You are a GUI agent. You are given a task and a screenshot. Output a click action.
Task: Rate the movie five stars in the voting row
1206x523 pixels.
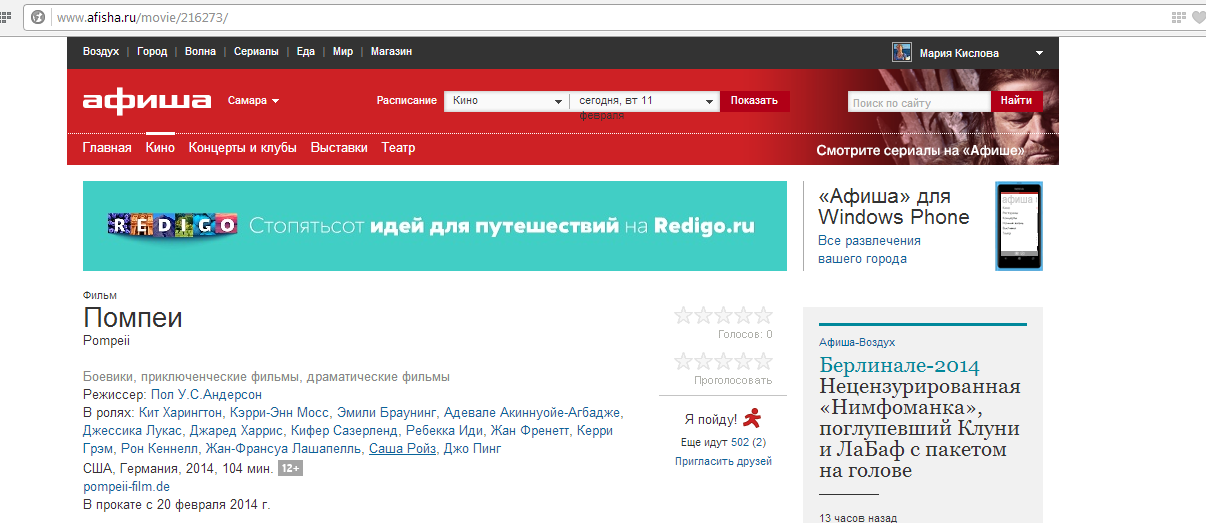764,361
